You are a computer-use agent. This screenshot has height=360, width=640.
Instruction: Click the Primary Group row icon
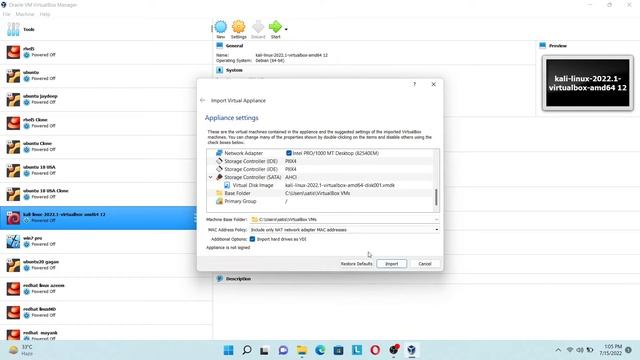click(219, 201)
